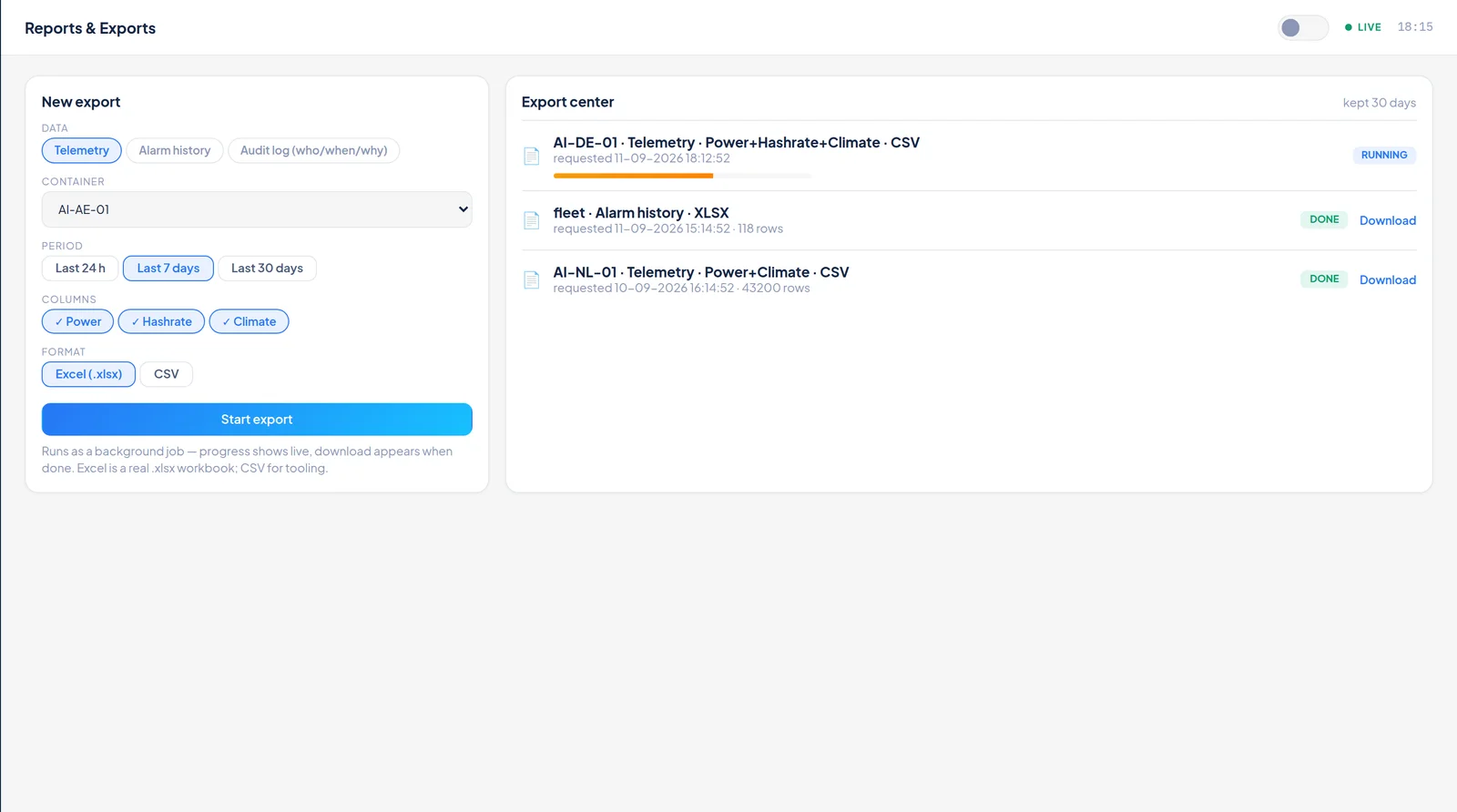1457x812 pixels.
Task: Download the AI-NL-01 Telemetry CSV
Action: [x=1388, y=279]
